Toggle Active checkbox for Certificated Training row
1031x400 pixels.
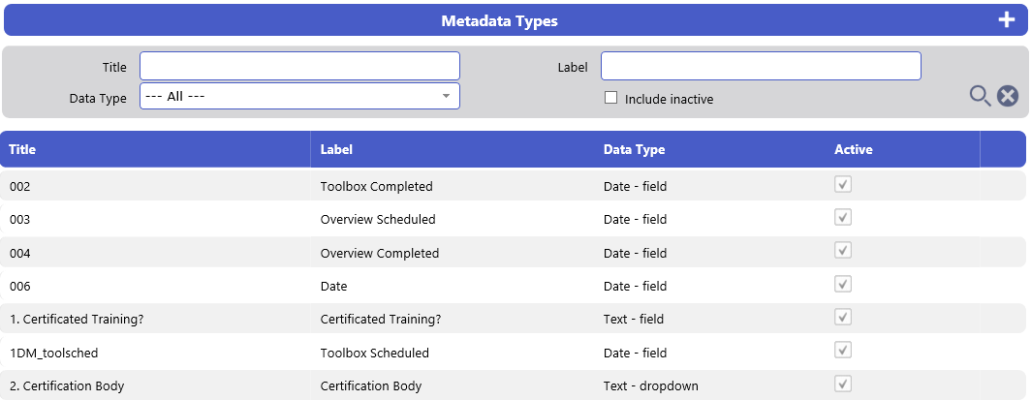[843, 317]
